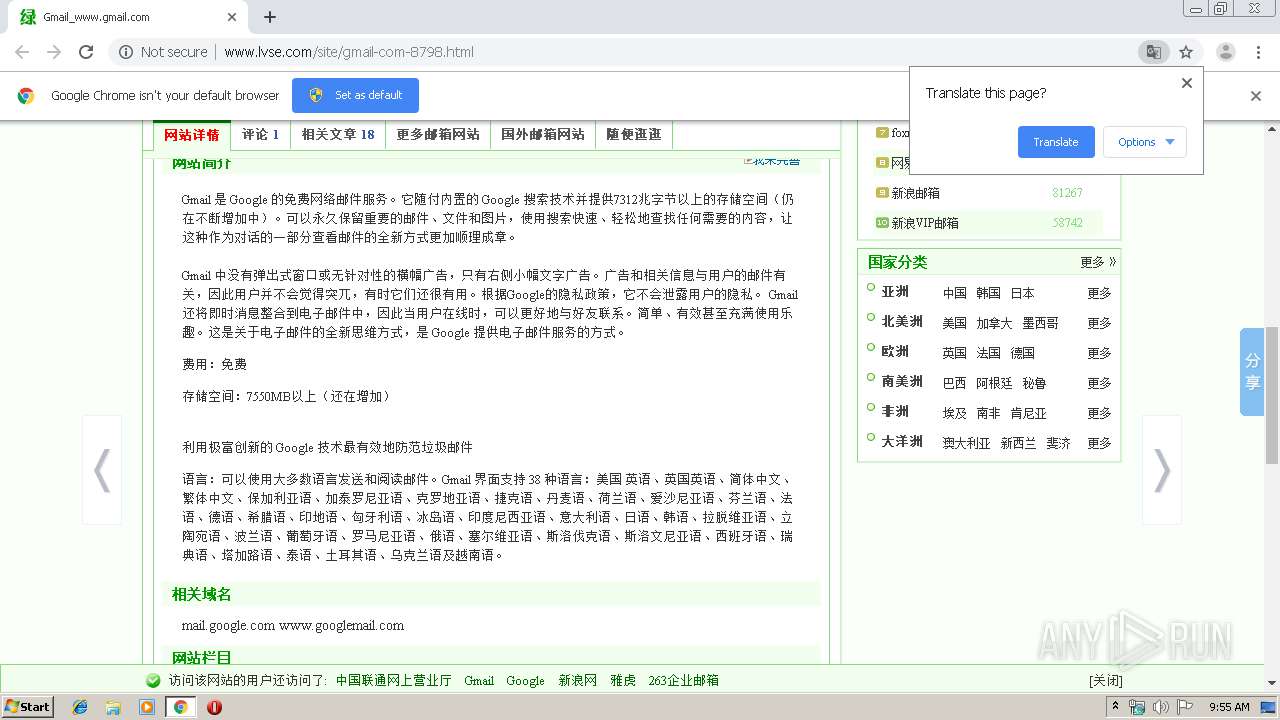Open the 北美洲 category link
This screenshot has width=1280, height=720.
(x=902, y=322)
